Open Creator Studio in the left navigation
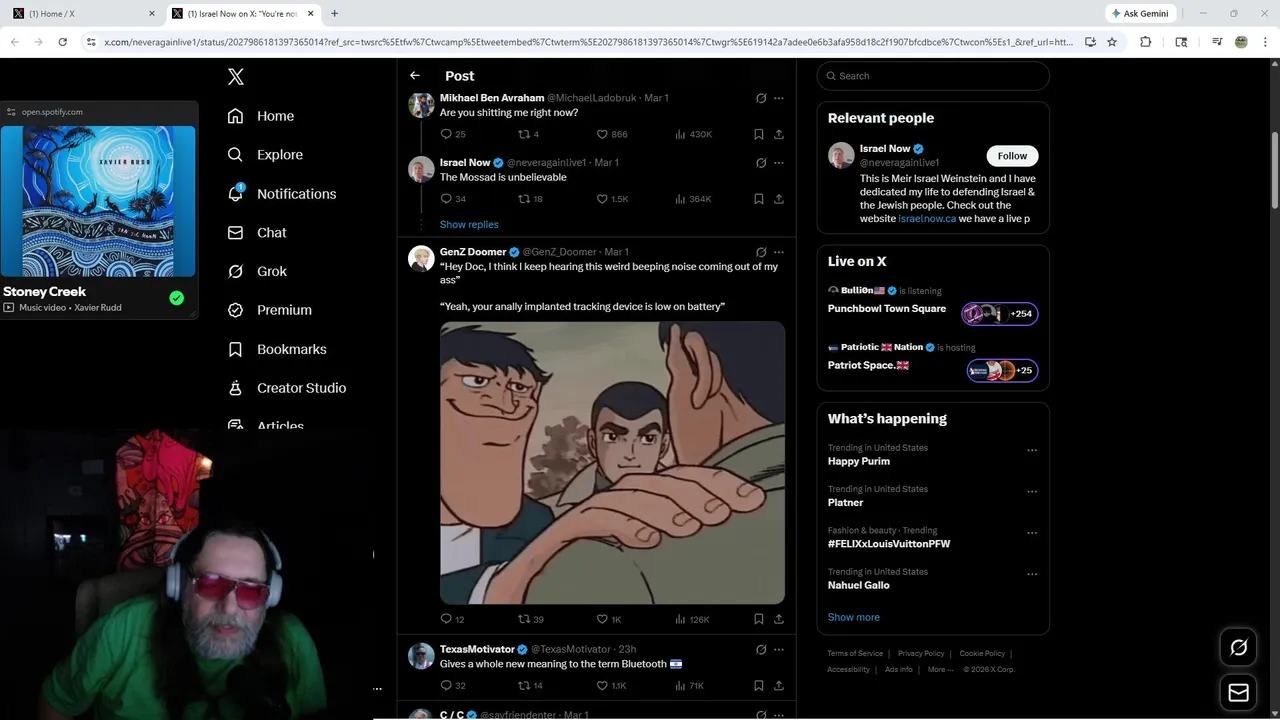Image resolution: width=1280 pixels, height=720 pixels. coord(287,388)
